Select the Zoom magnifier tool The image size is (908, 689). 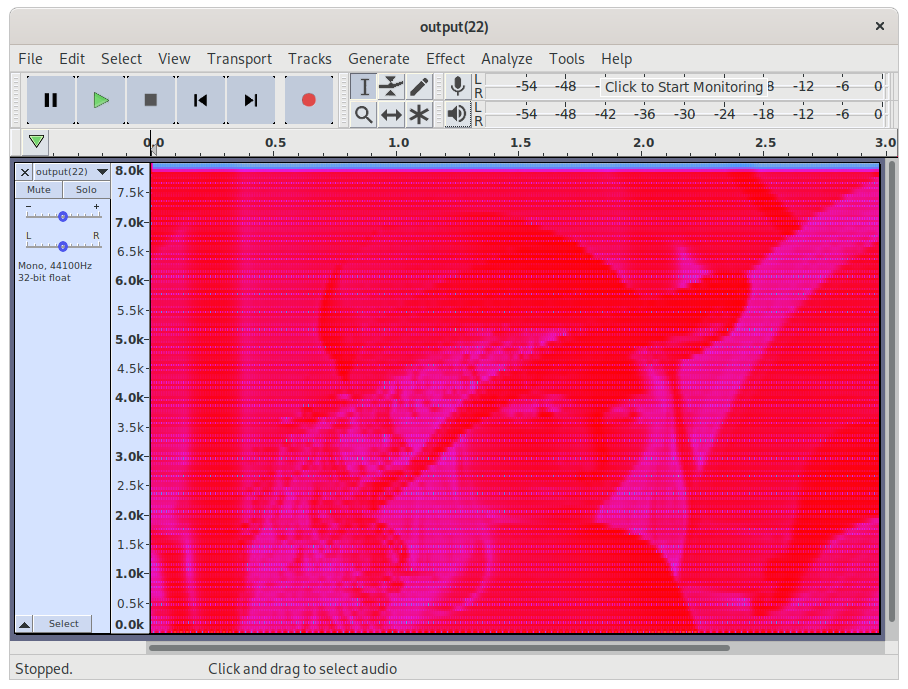pyautogui.click(x=364, y=115)
